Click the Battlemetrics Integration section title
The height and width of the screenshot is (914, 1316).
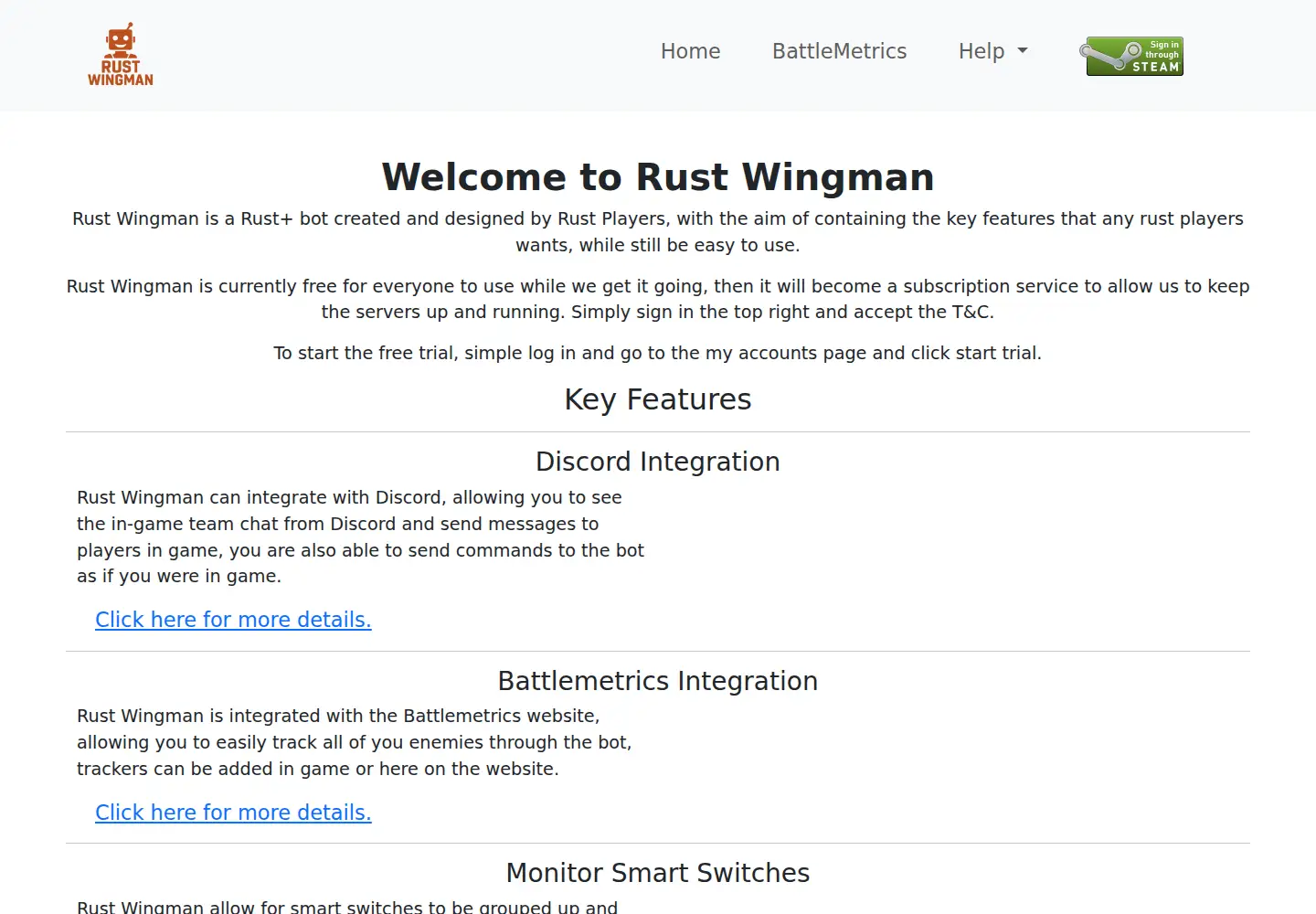pos(658,681)
